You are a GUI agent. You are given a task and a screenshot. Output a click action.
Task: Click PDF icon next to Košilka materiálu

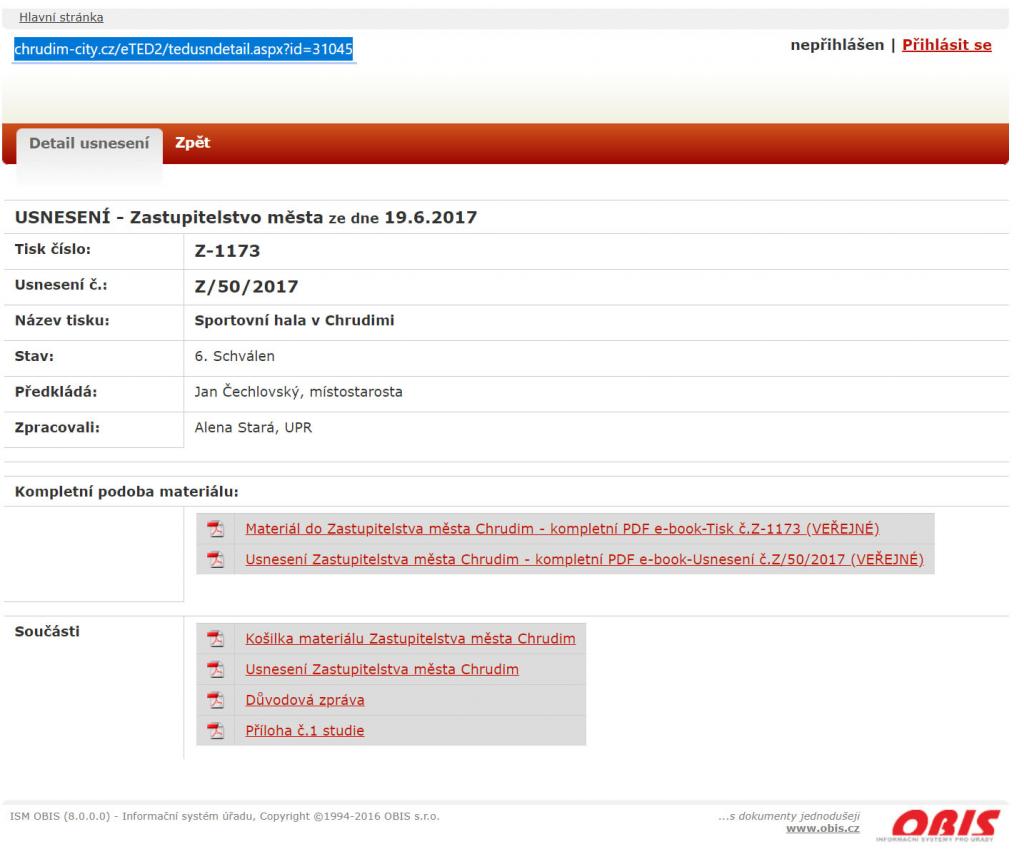pyautogui.click(x=214, y=639)
